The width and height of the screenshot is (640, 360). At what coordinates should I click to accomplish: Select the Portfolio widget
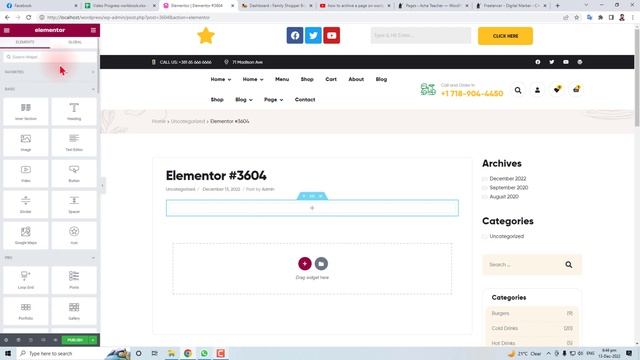point(26,311)
